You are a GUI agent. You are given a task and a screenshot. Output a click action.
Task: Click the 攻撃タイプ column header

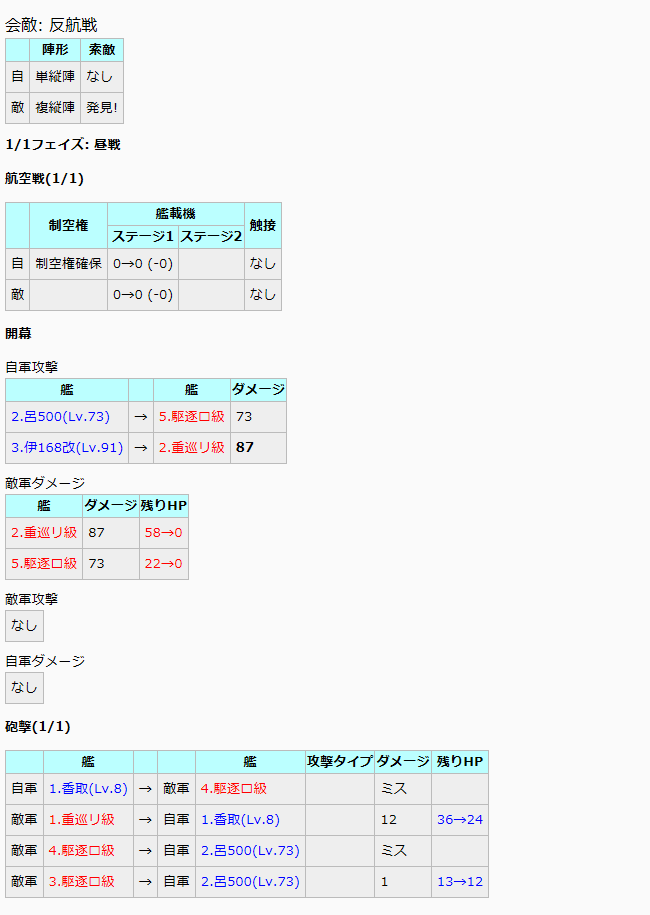click(340, 762)
